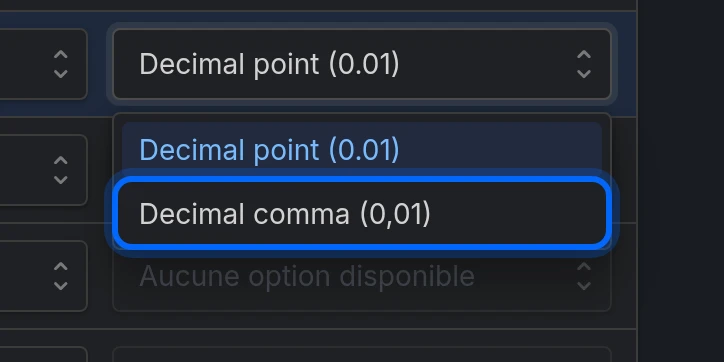Click chevron of left dropdown beside option list
This screenshot has height=362, width=724.
(60, 170)
